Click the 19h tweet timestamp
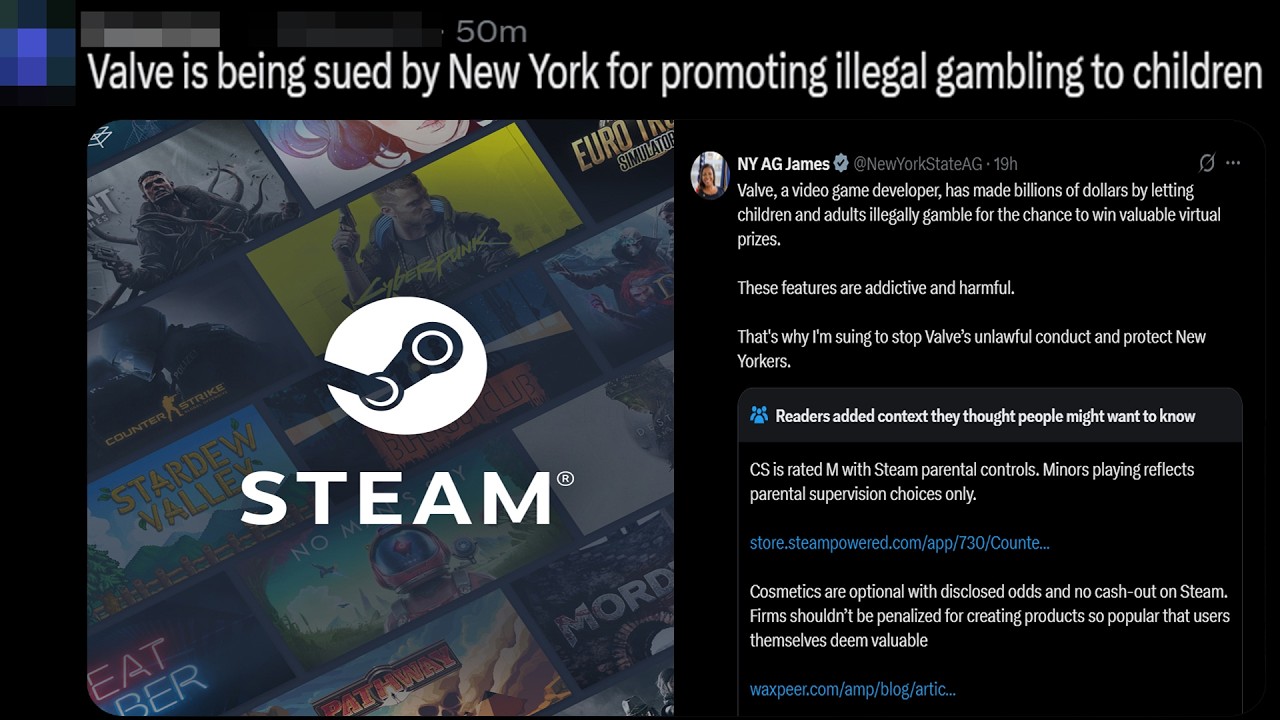Screen dimensions: 1280x720 (1005, 164)
